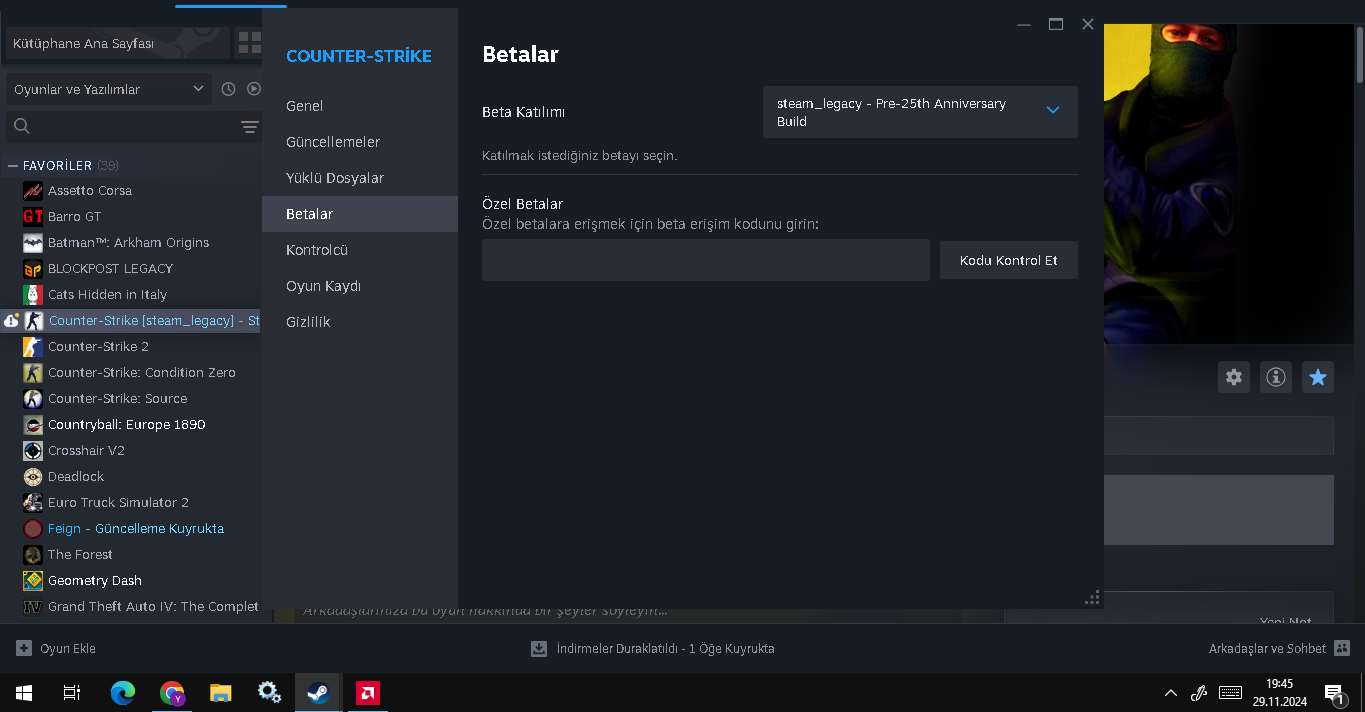Viewport: 1365px width, 712px height.
Task: Toggle the favorite star icon
Action: (1318, 377)
